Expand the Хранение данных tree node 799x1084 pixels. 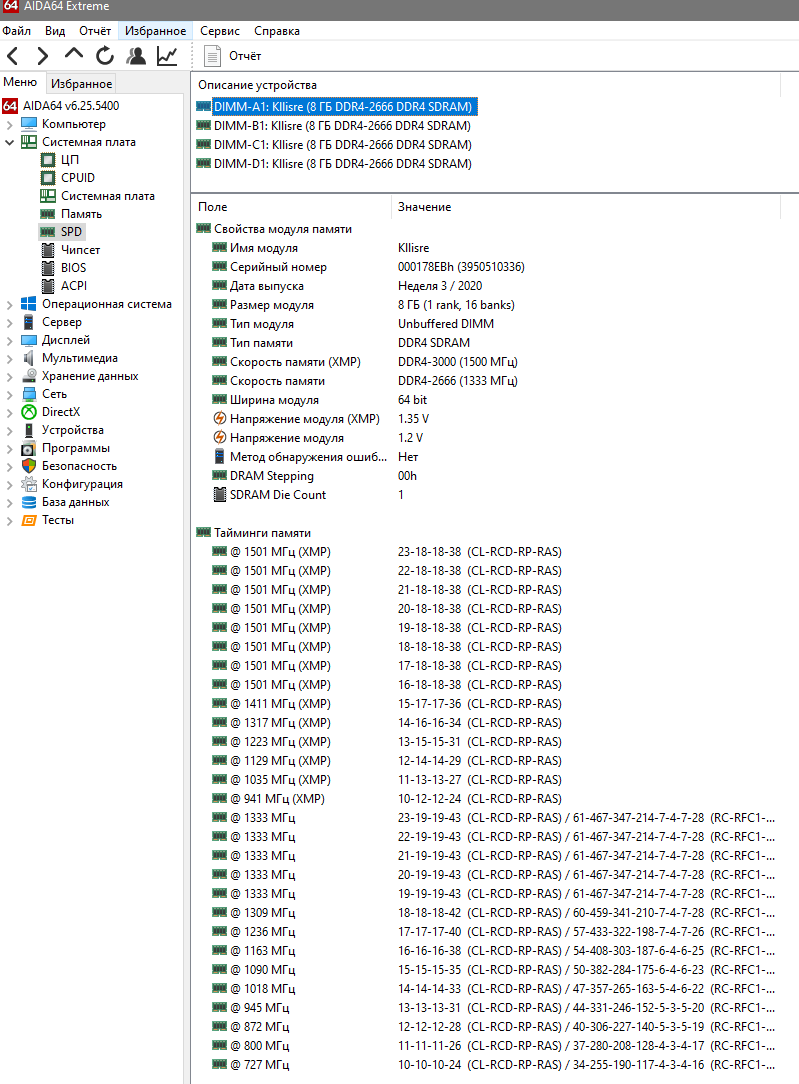9,377
